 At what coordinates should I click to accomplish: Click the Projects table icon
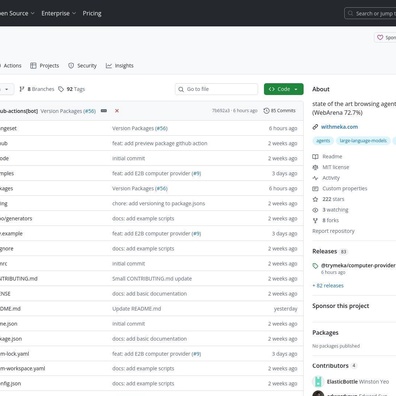click(33, 66)
